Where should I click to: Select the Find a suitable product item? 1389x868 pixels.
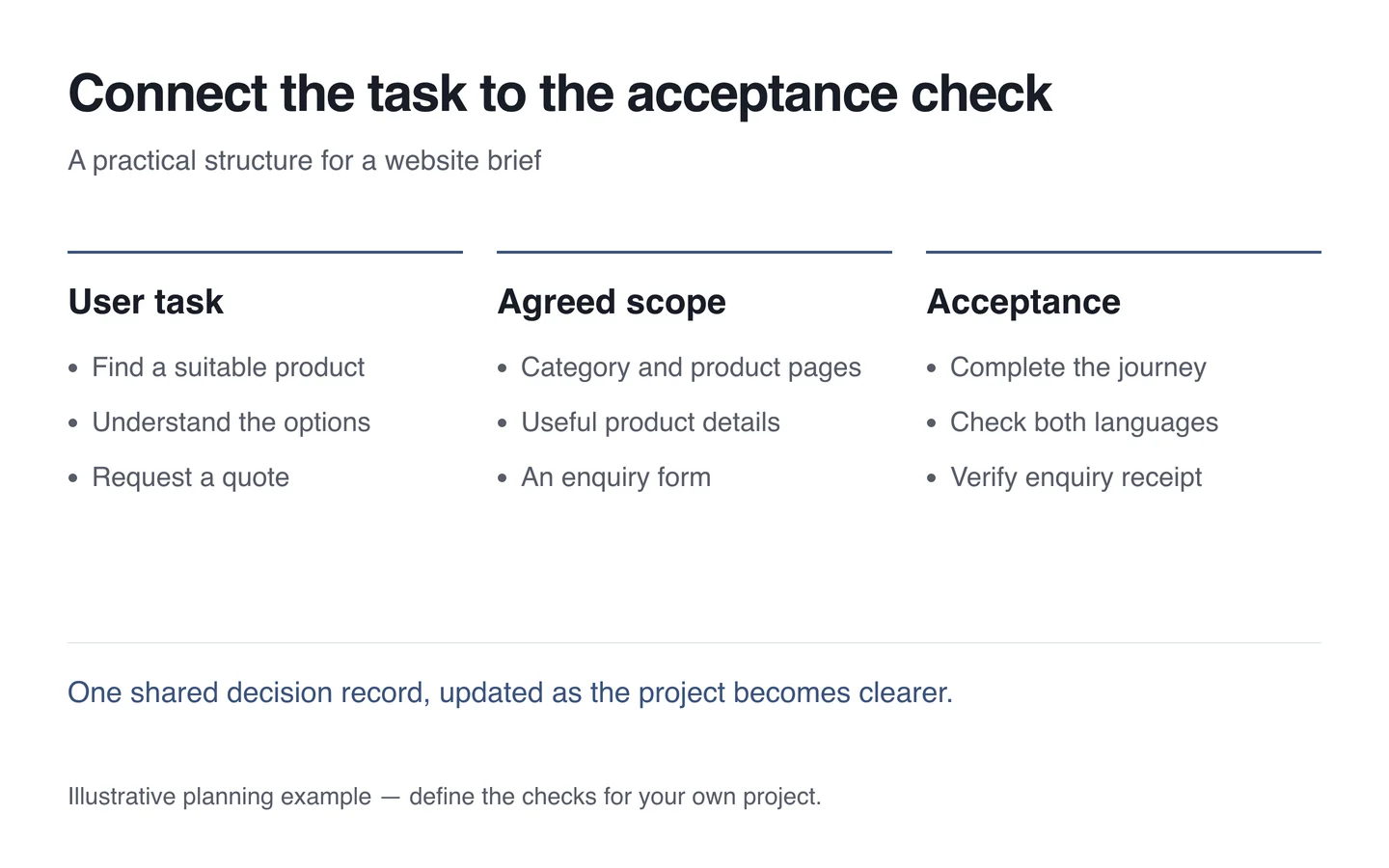tap(228, 367)
